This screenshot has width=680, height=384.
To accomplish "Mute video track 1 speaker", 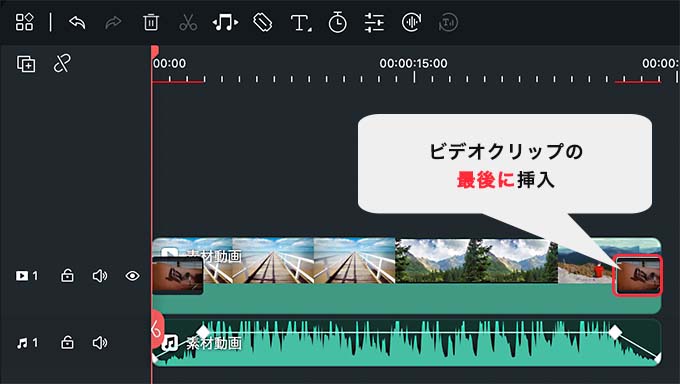I will click(100, 276).
